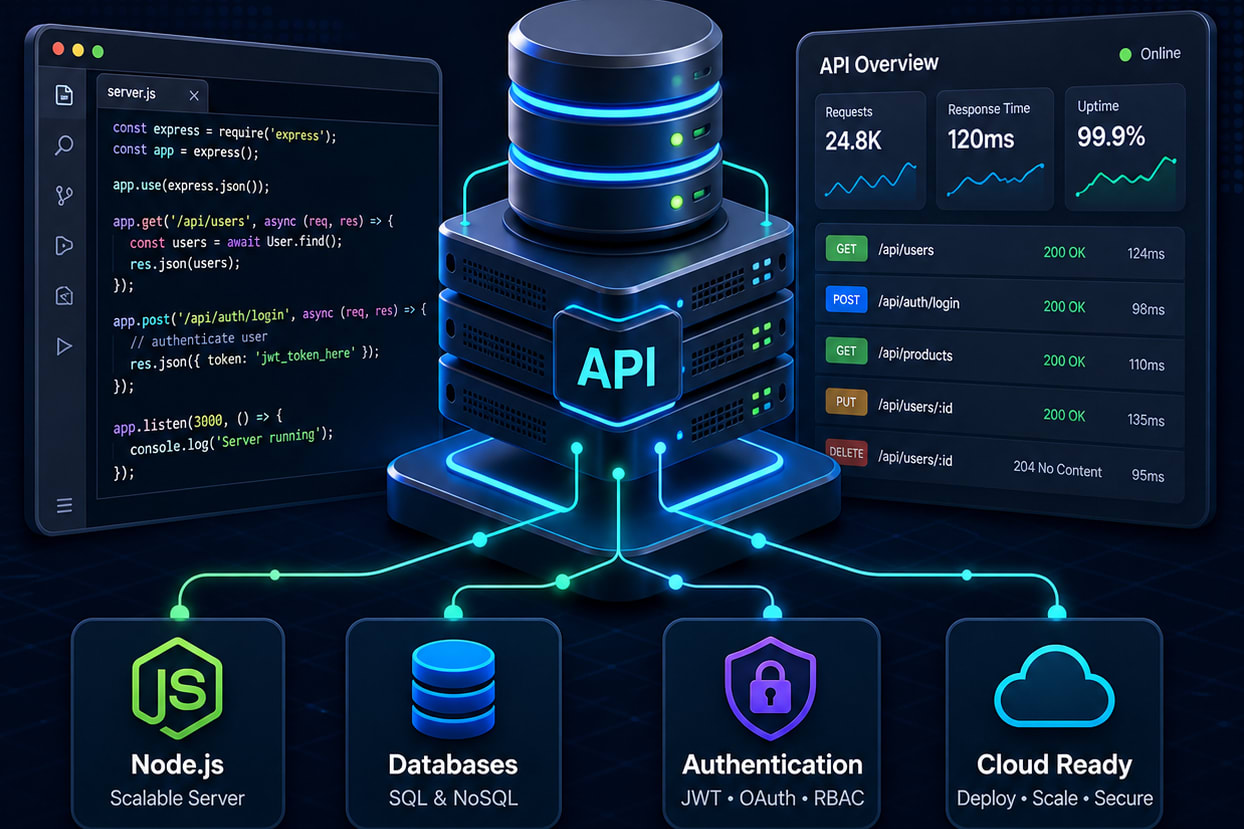This screenshot has width=1244, height=829.
Task: Open the Requests 24.8K stat card
Action: [x=870, y=149]
